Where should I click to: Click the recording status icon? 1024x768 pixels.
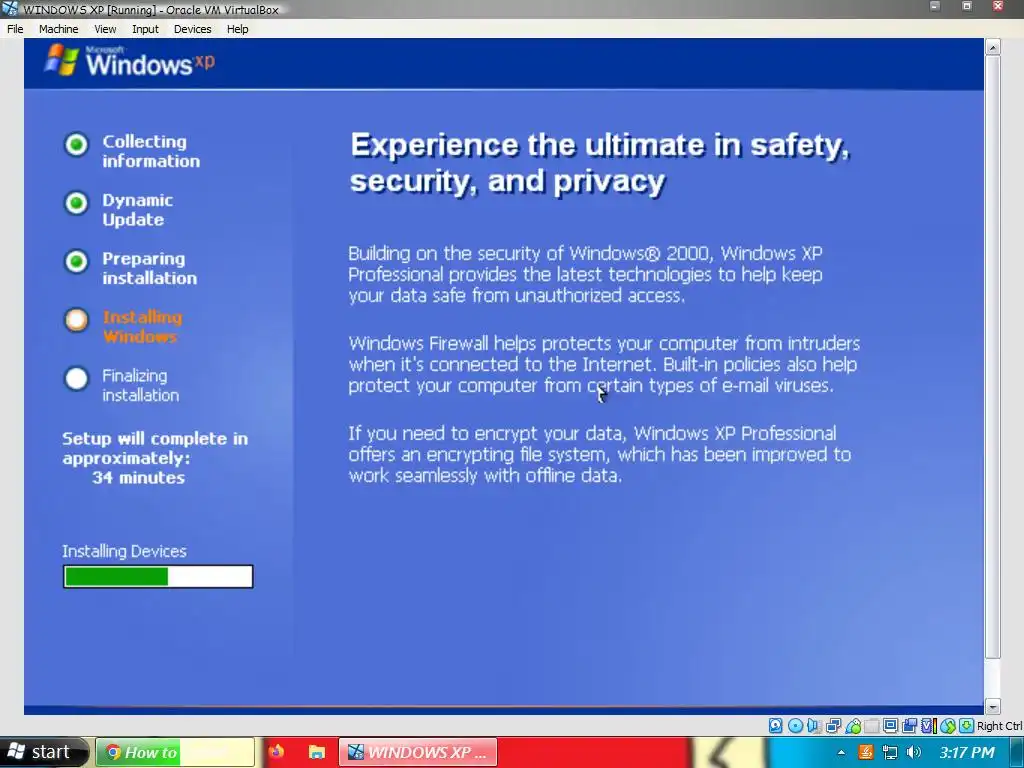coord(909,726)
